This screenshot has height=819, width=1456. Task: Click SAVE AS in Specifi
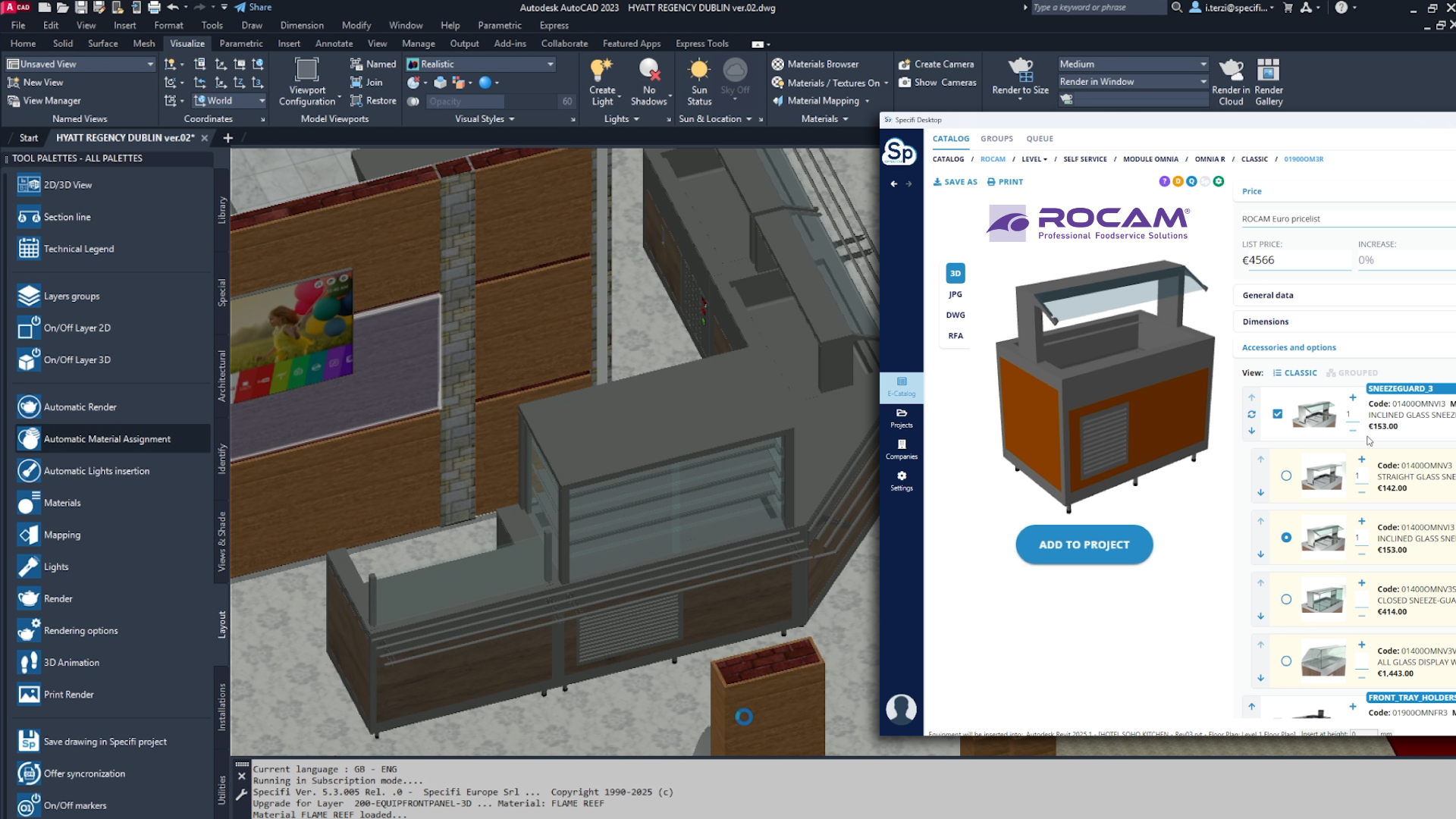pos(955,181)
